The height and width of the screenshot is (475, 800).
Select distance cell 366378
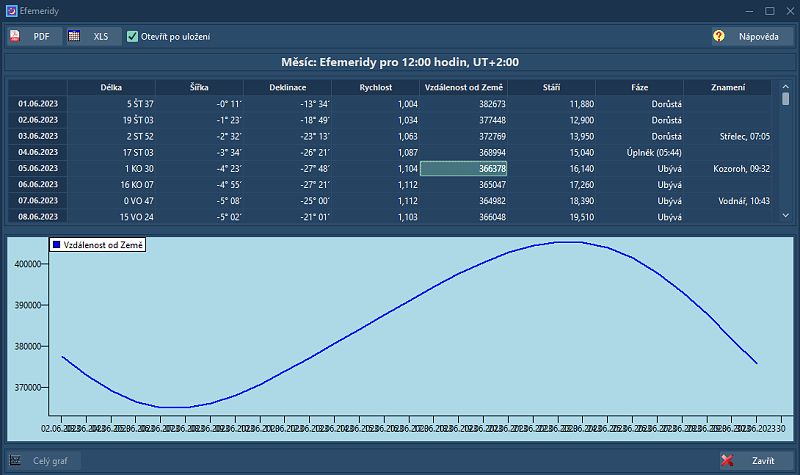pyautogui.click(x=464, y=168)
